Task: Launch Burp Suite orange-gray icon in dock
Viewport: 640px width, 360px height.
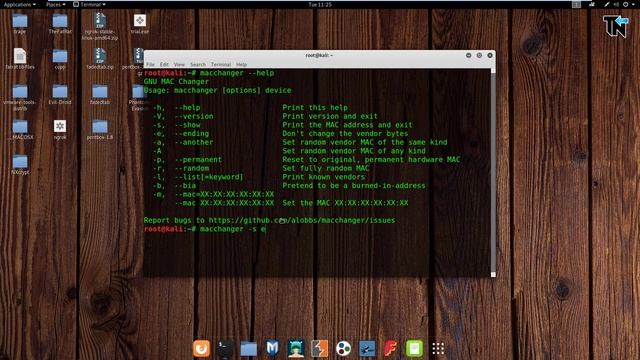Action: point(320,349)
